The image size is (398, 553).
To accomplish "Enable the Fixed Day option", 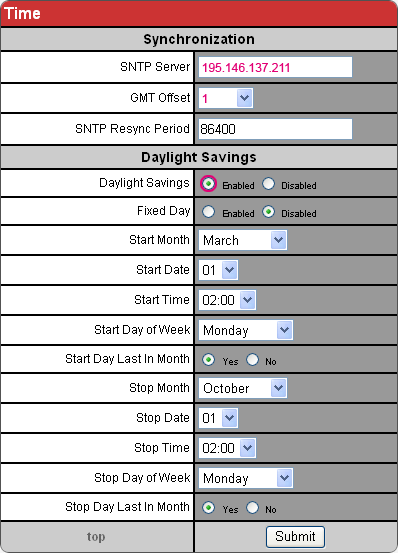I will [208, 212].
